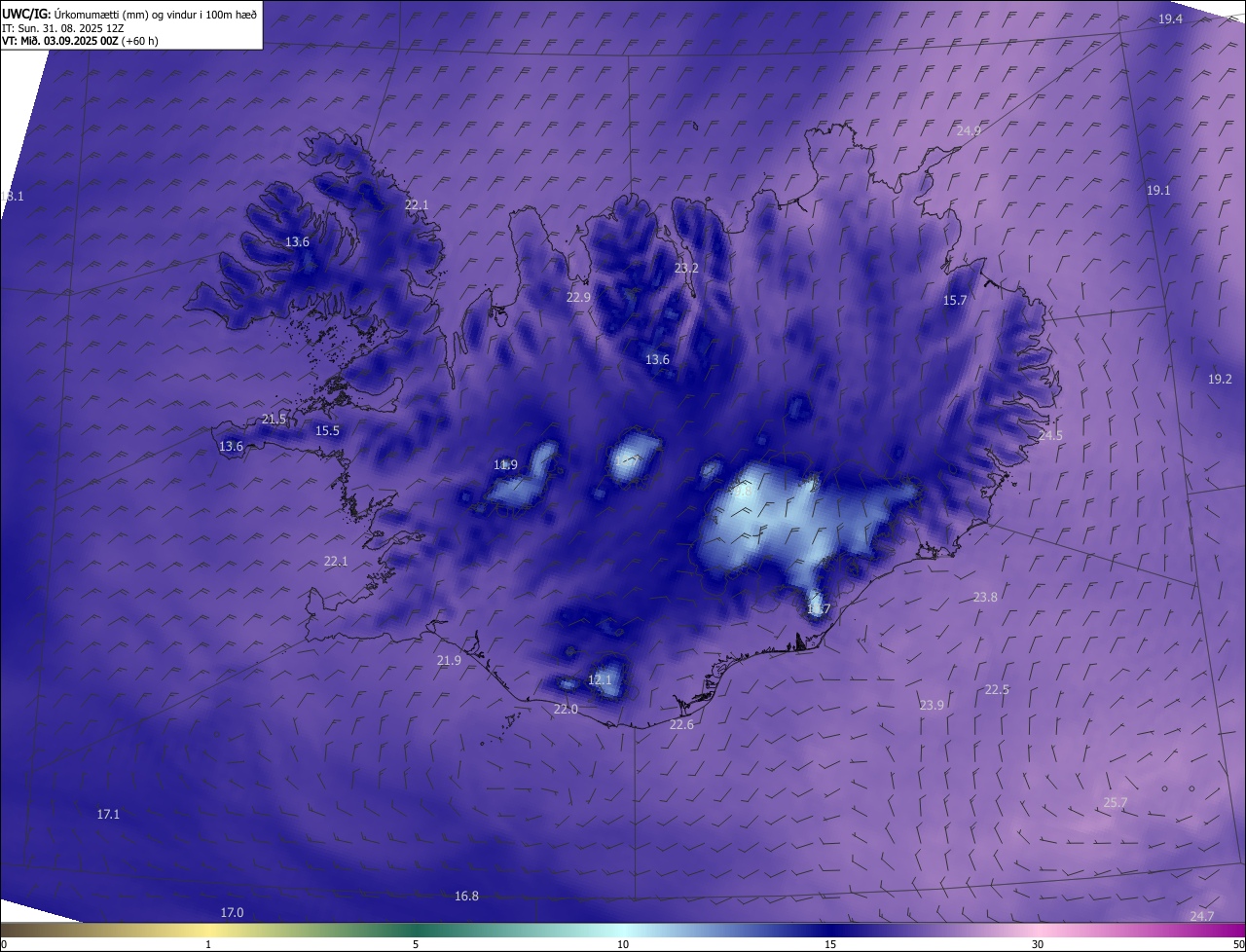Click the 10 tick on the color scale
The image size is (1246, 952).
coord(623,944)
